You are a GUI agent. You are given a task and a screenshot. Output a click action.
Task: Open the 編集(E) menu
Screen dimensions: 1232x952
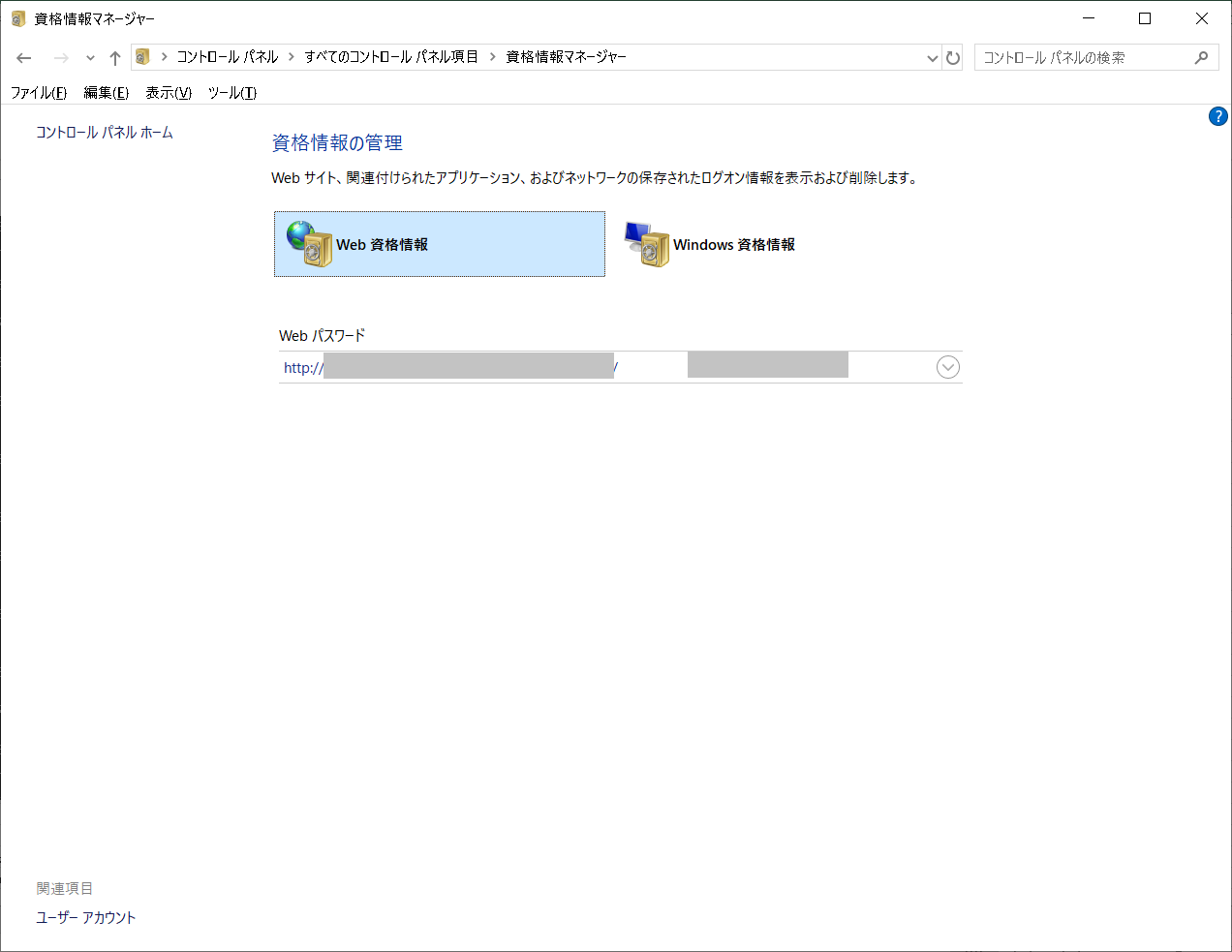106,93
